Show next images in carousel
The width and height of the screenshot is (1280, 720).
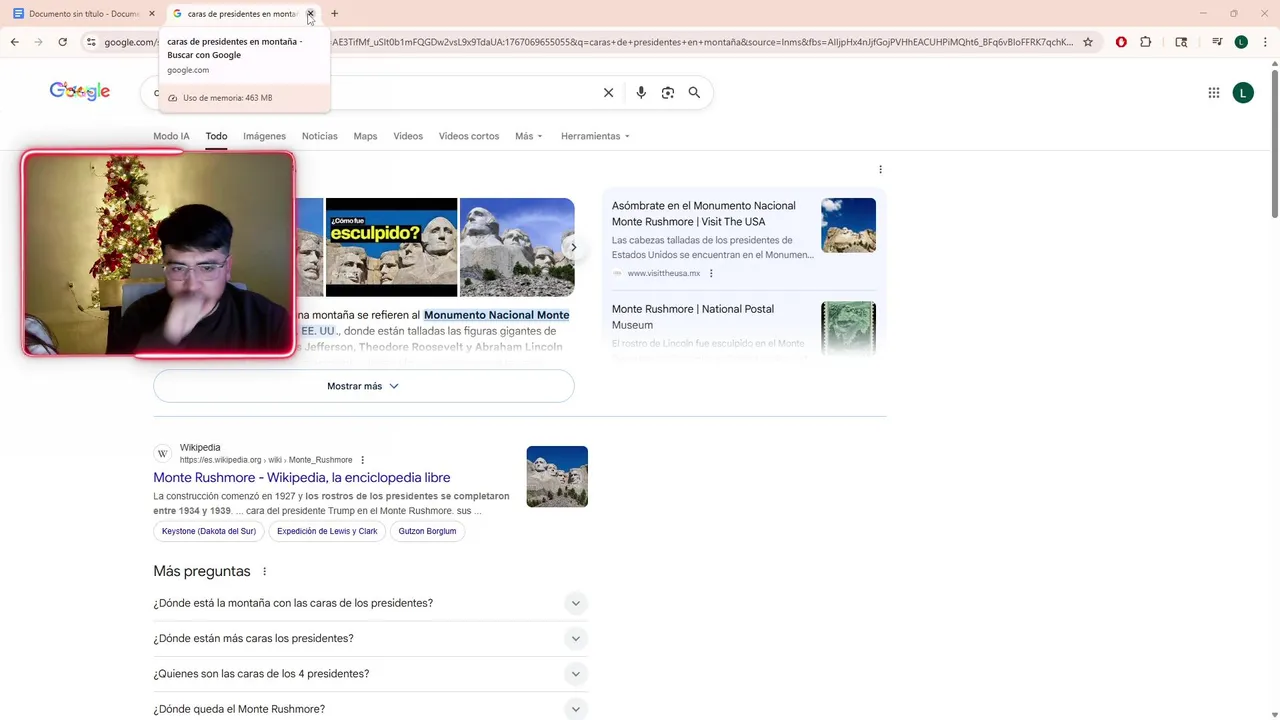573,247
